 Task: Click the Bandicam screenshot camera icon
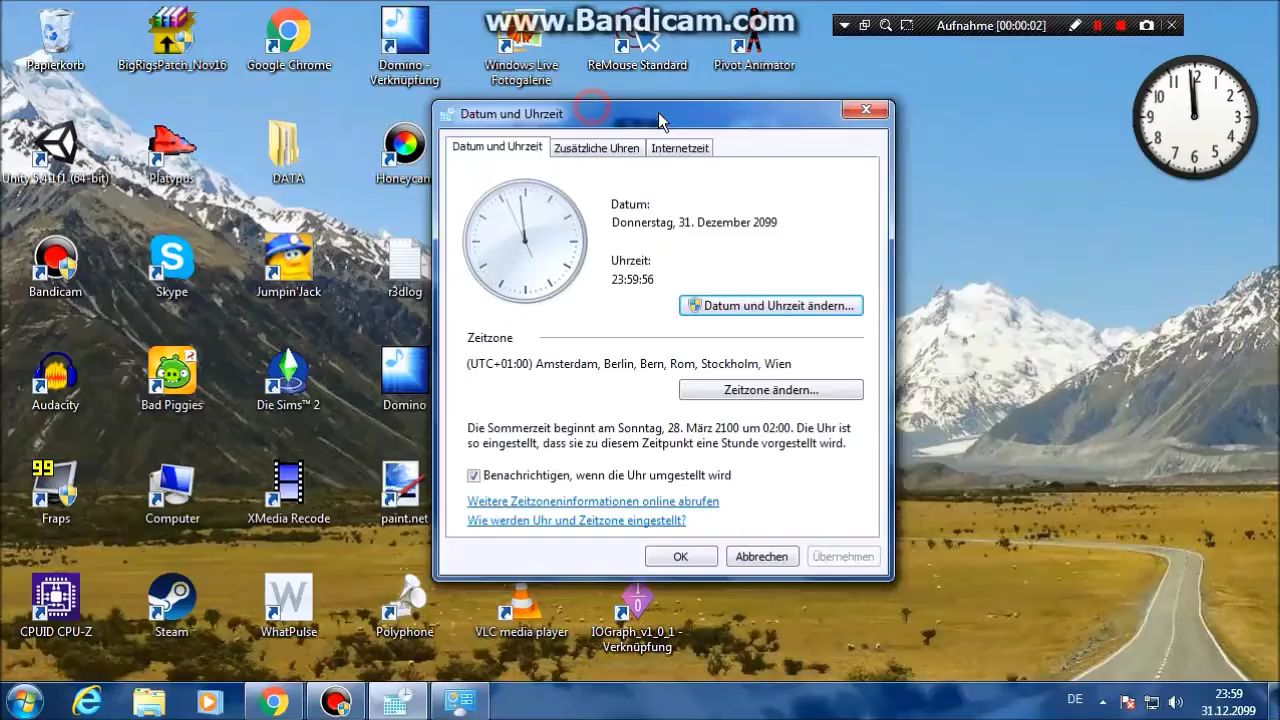tap(1146, 25)
